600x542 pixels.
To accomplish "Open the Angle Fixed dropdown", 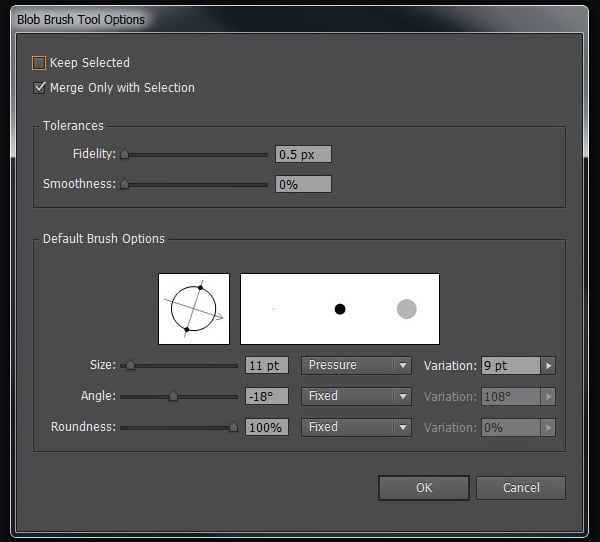I will click(356, 396).
